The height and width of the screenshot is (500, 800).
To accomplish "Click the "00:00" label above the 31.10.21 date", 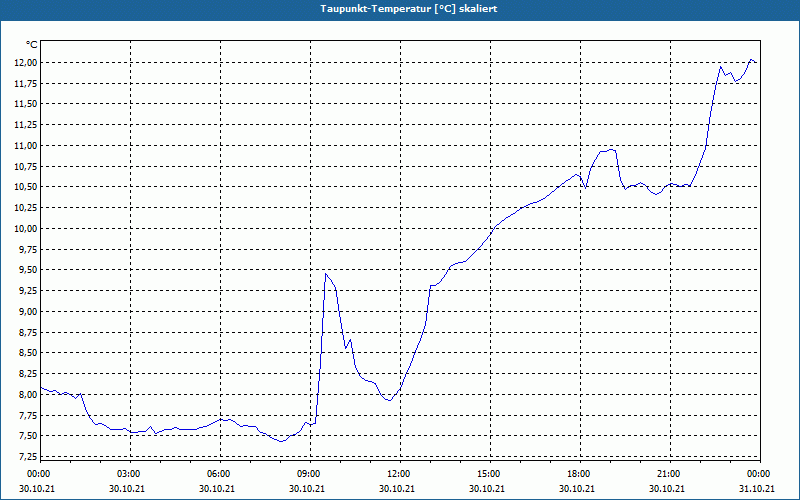I will tap(760, 474).
